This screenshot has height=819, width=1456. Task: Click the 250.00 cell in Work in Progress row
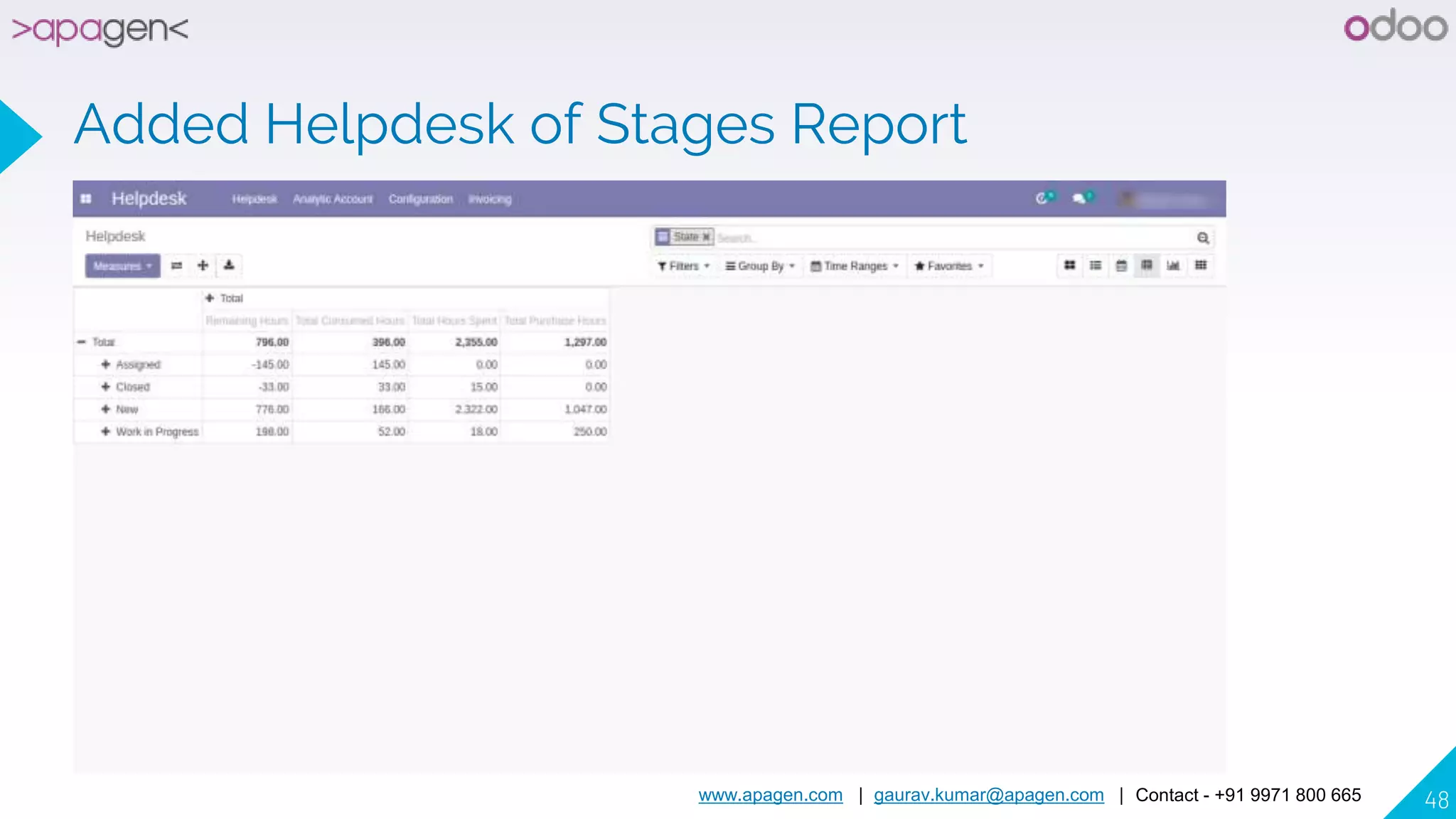click(555, 432)
